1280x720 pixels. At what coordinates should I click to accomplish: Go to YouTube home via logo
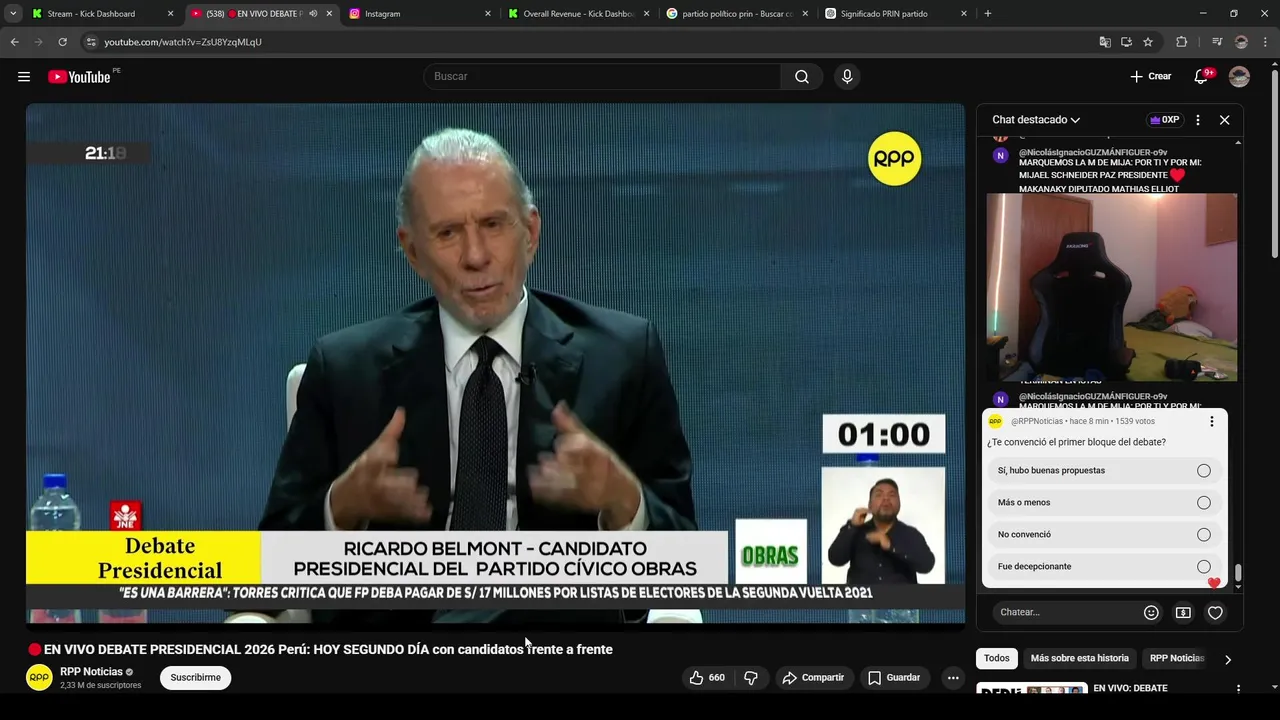click(79, 77)
